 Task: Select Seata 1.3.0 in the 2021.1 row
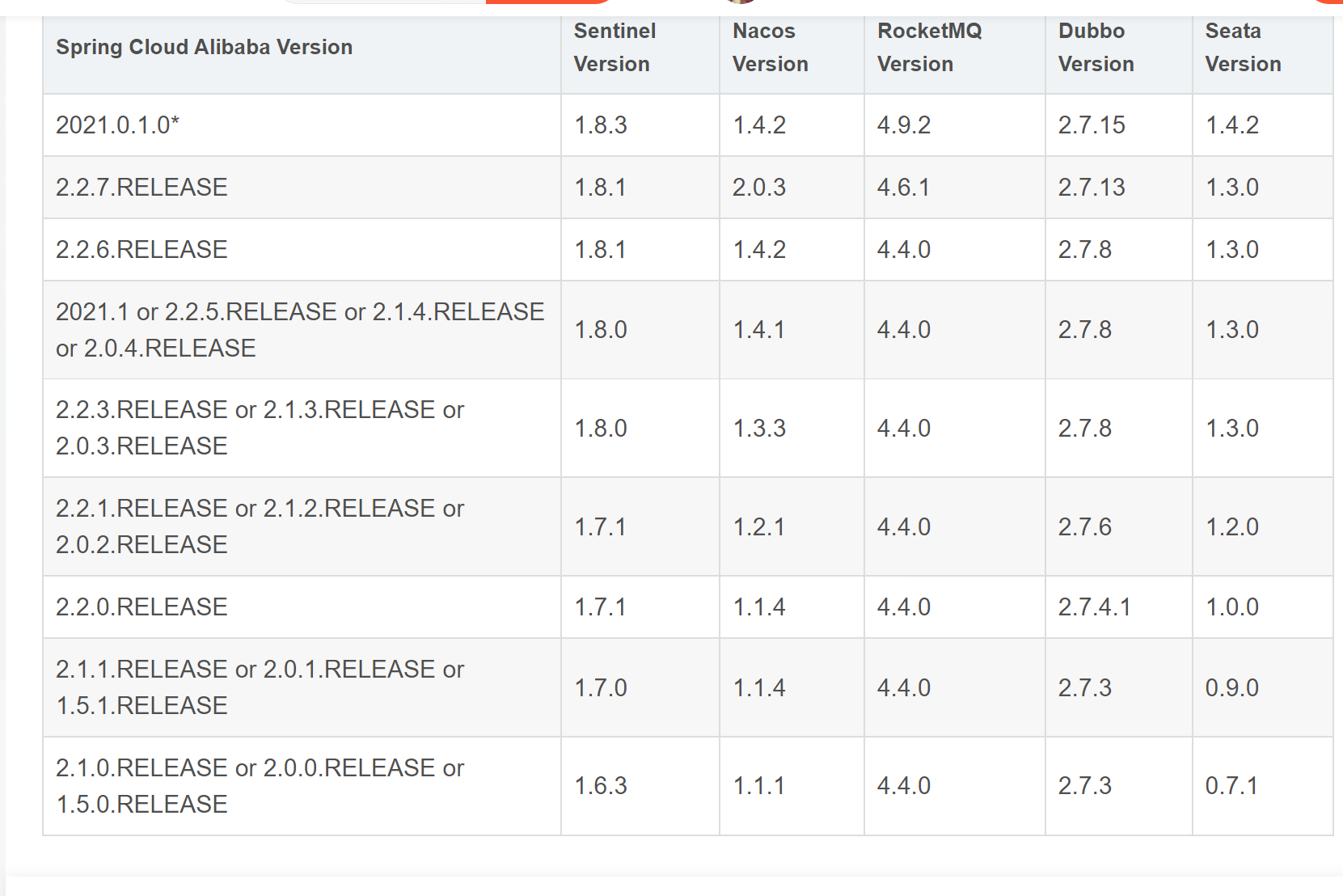tap(1263, 330)
